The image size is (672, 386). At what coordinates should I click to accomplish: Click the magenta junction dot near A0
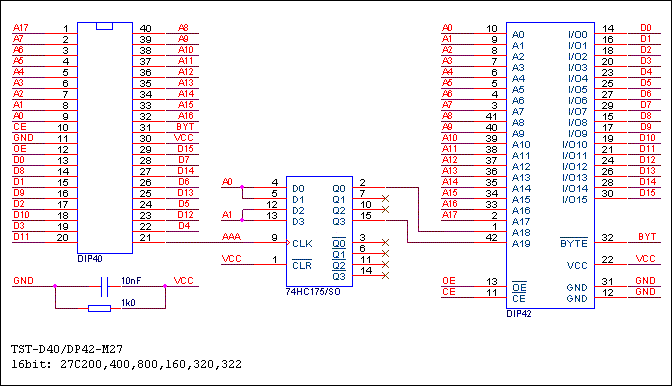[x=242, y=187]
